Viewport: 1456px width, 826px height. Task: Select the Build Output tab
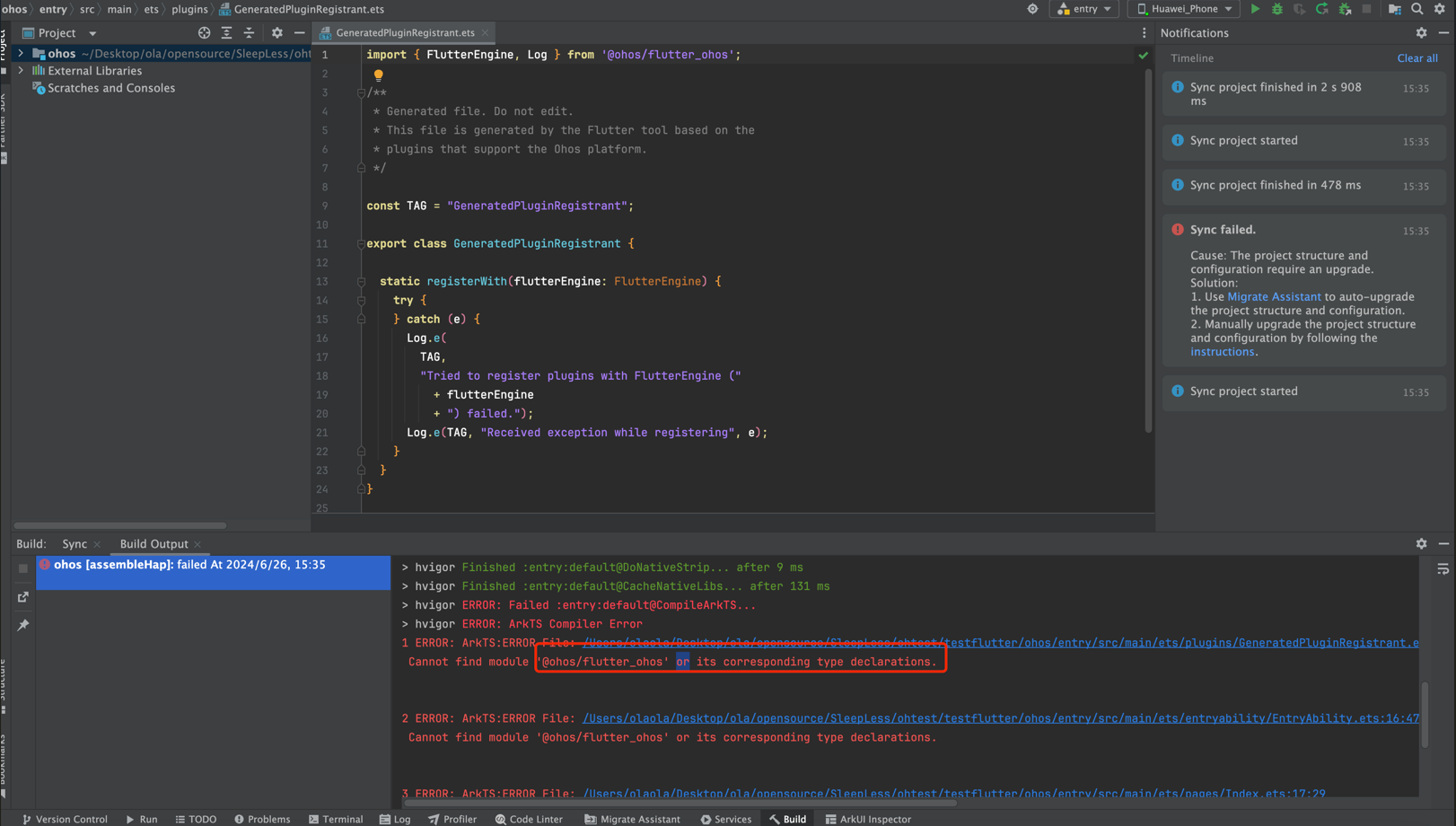154,544
